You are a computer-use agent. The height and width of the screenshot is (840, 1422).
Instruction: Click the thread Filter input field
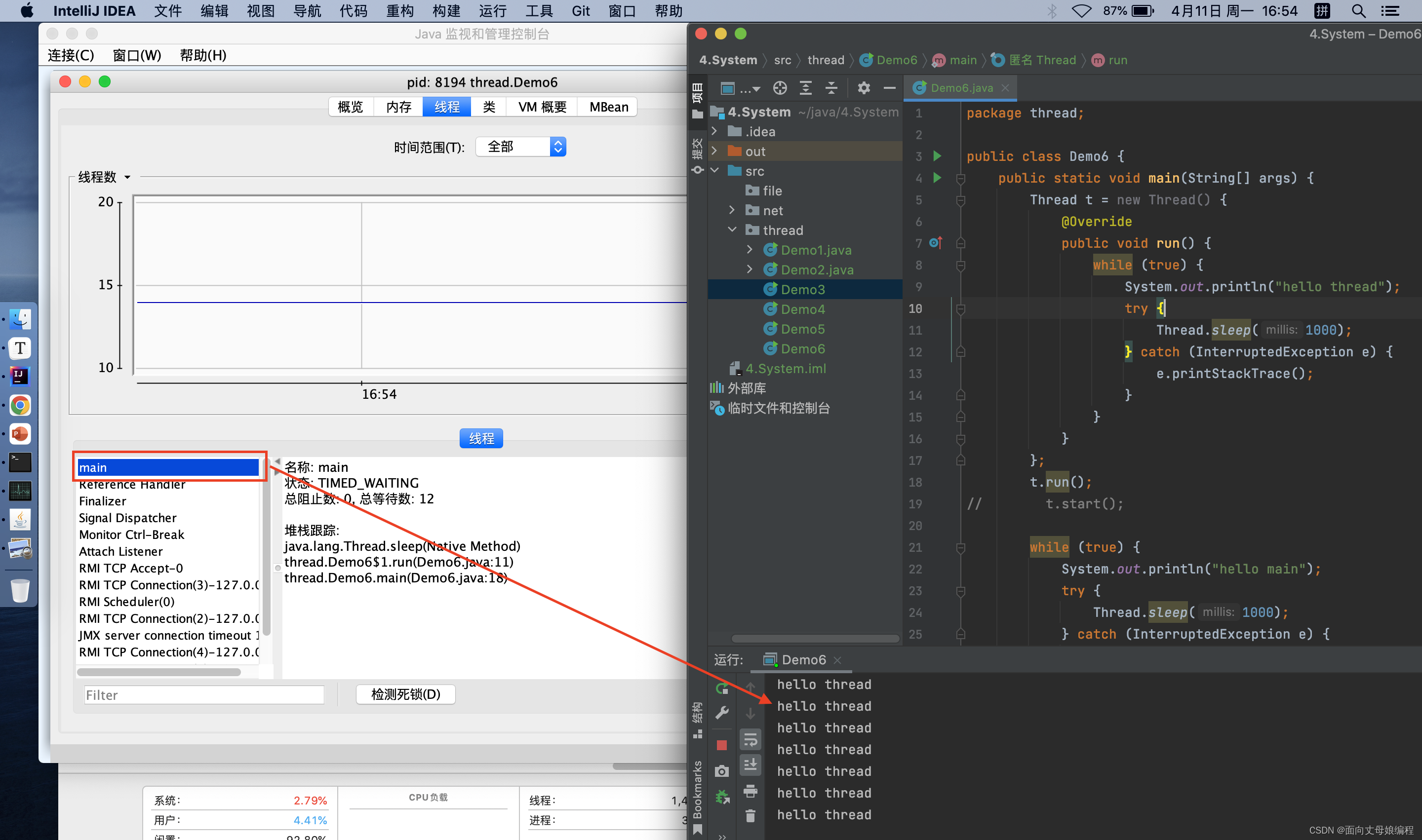pyautogui.click(x=204, y=694)
